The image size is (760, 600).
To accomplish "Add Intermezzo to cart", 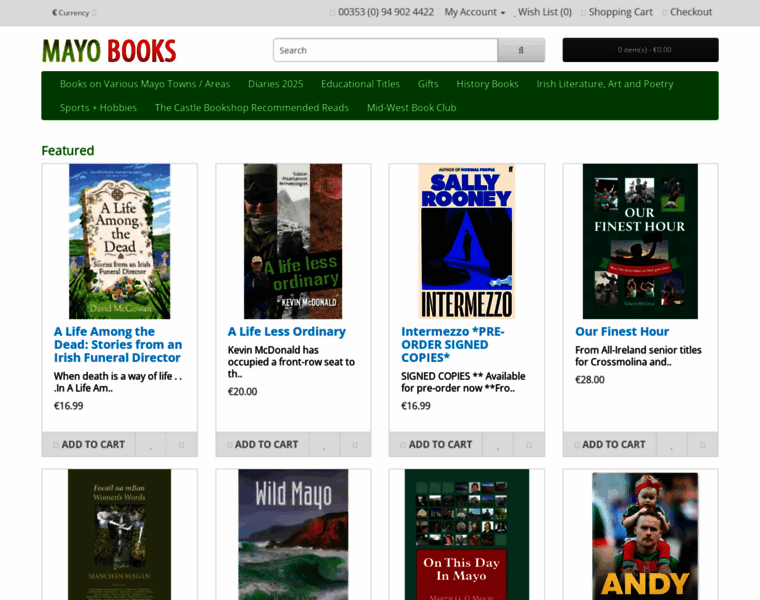I will pos(436,444).
